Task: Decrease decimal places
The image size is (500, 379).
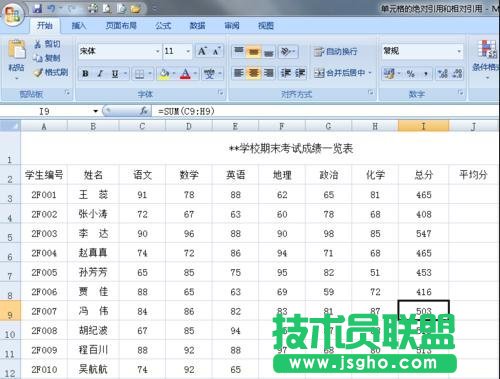Action: pyautogui.click(x=457, y=74)
